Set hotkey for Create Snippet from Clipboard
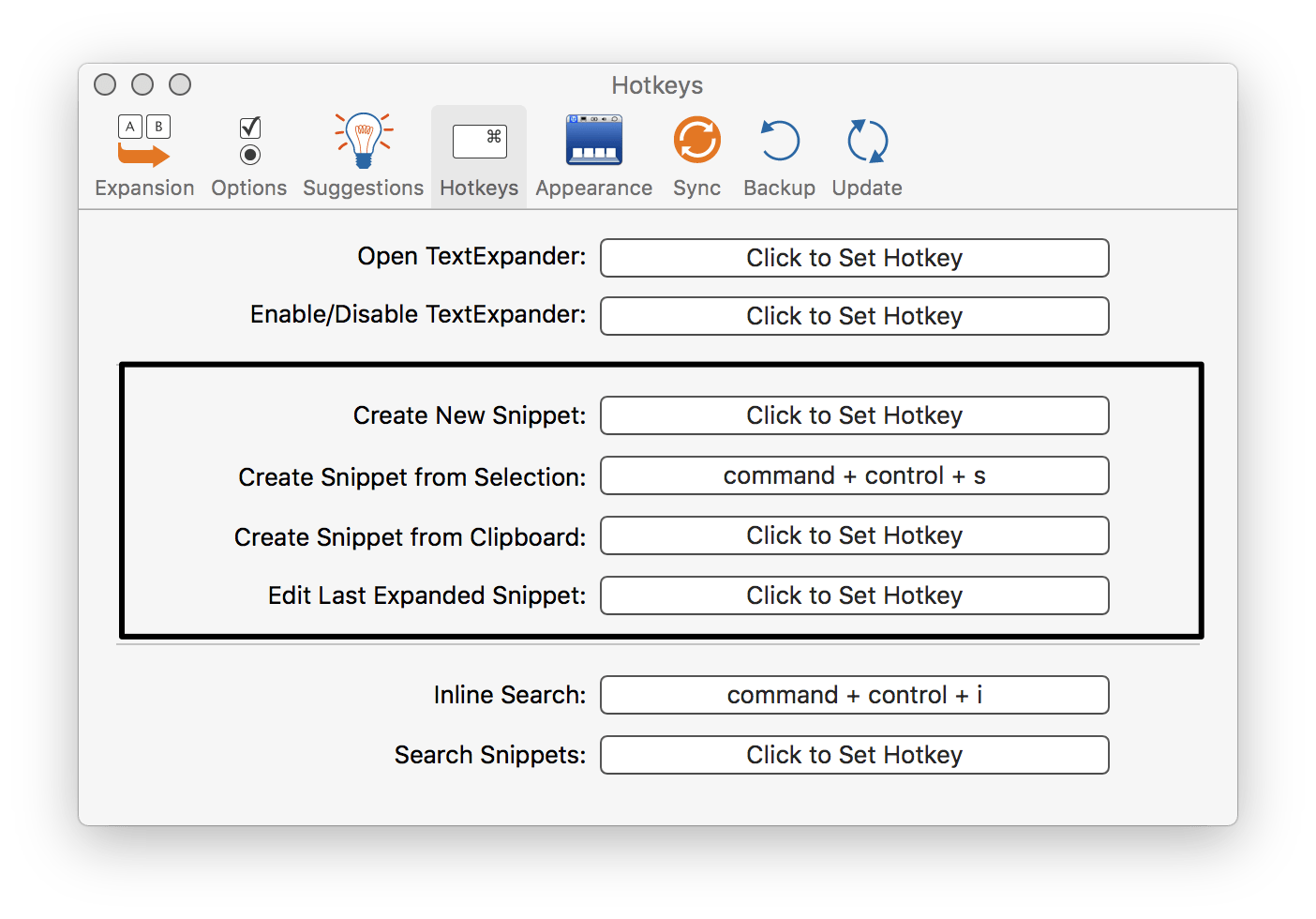This screenshot has height=919, width=1316. tap(854, 535)
